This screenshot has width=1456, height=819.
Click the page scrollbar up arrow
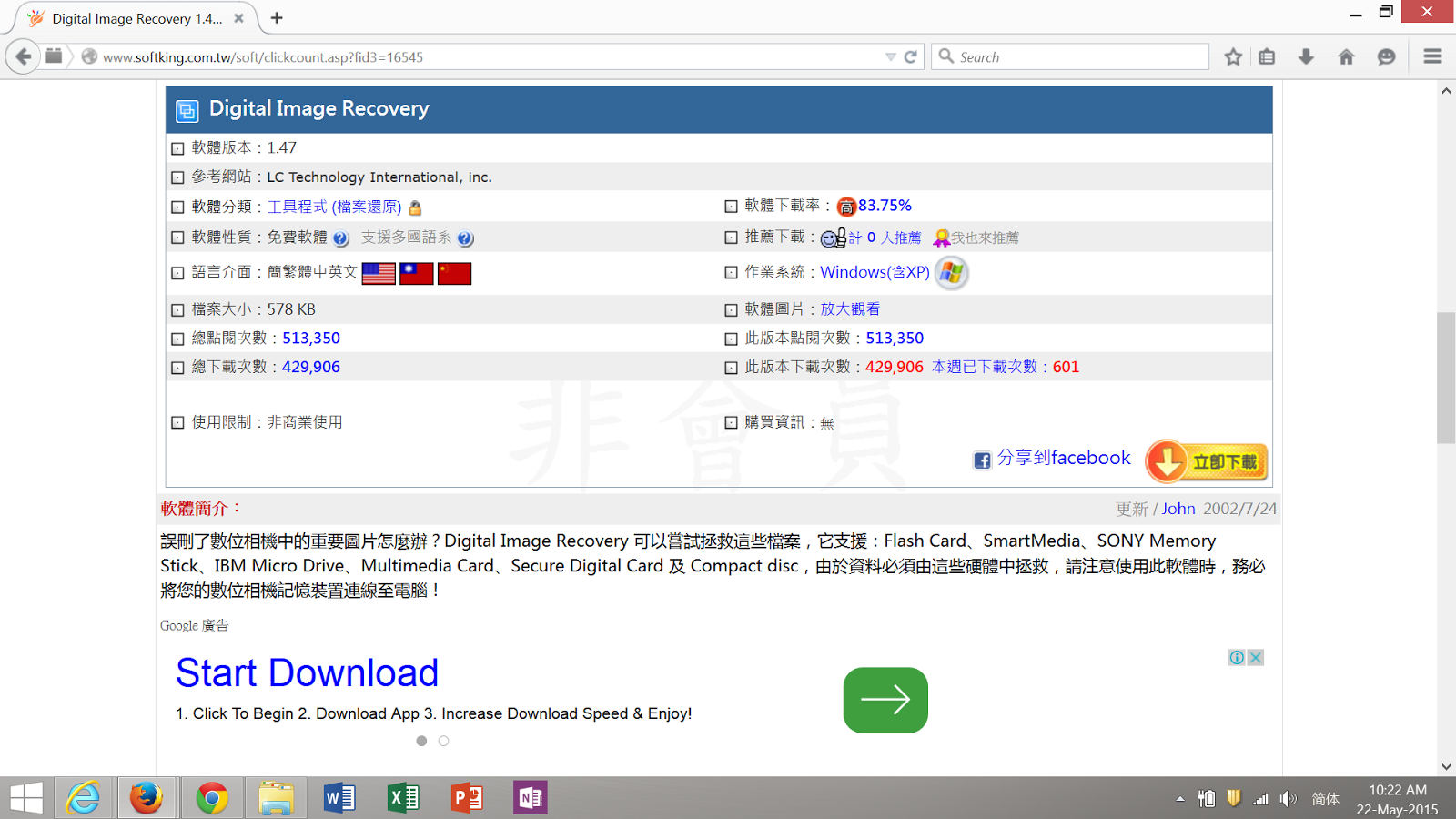(x=1446, y=90)
